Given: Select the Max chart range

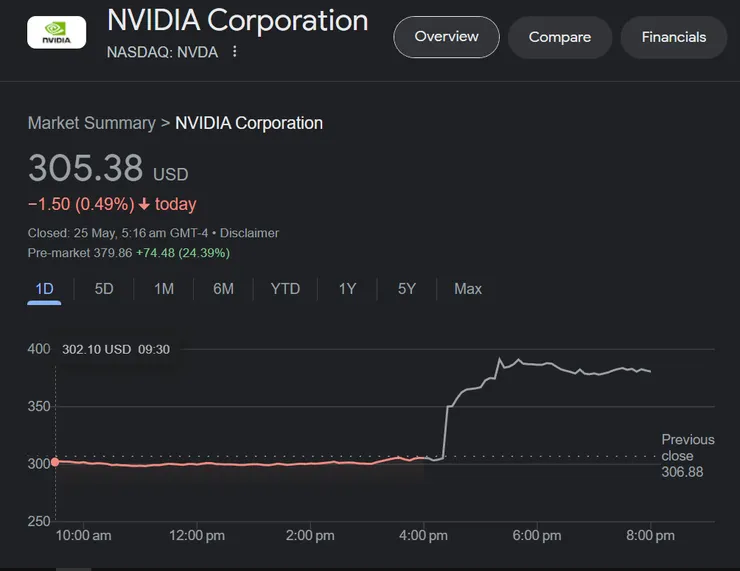Looking at the screenshot, I should pyautogui.click(x=468, y=289).
